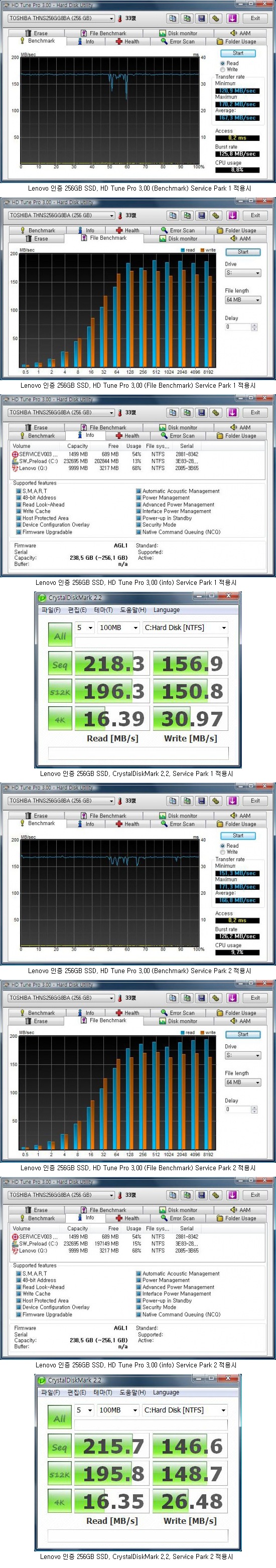Open C:Hard Disk dropdown in CrystalDiskMark 218.3 window
The width and height of the screenshot is (276, 1568).
(185, 628)
